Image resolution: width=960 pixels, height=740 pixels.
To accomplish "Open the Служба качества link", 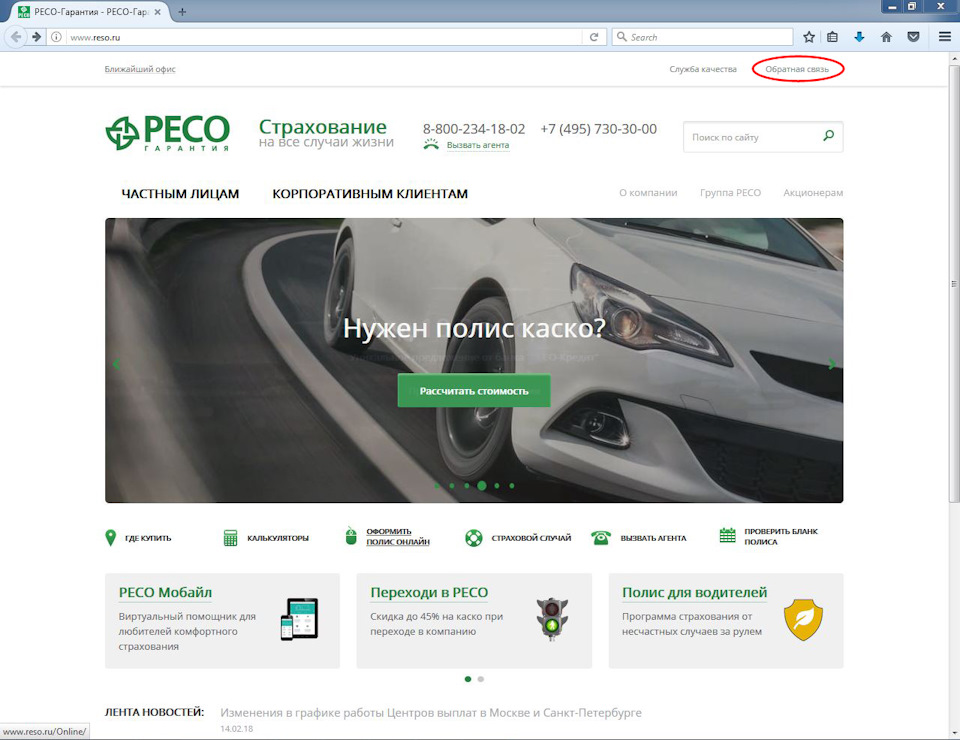I will pyautogui.click(x=703, y=69).
